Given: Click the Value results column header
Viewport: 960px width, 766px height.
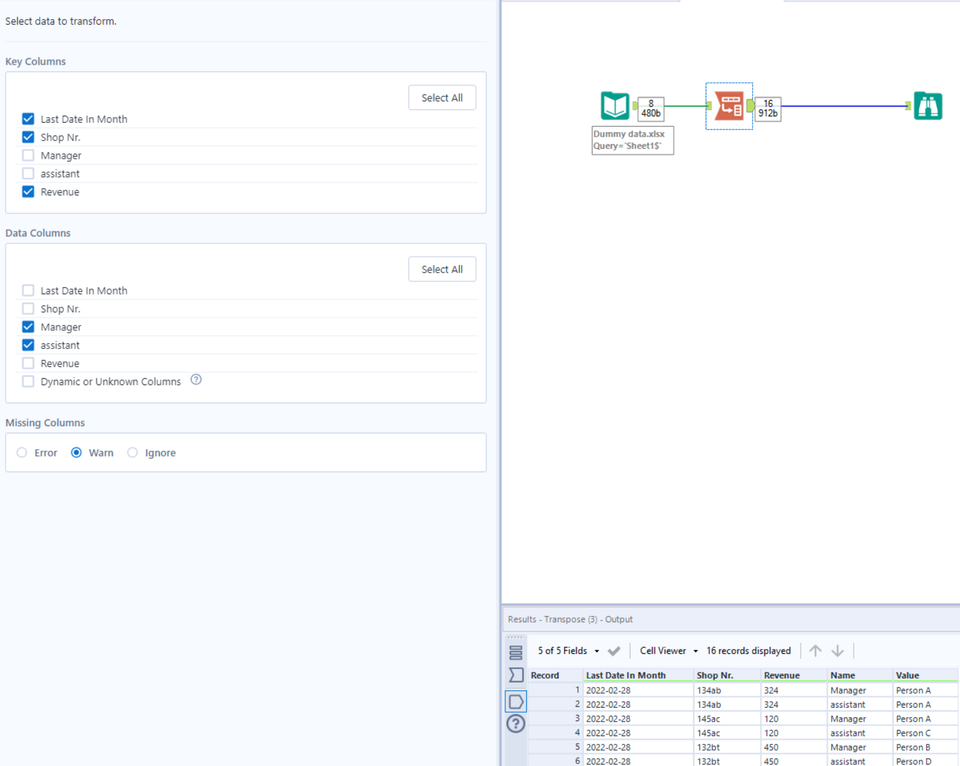Looking at the screenshot, I should (x=925, y=675).
